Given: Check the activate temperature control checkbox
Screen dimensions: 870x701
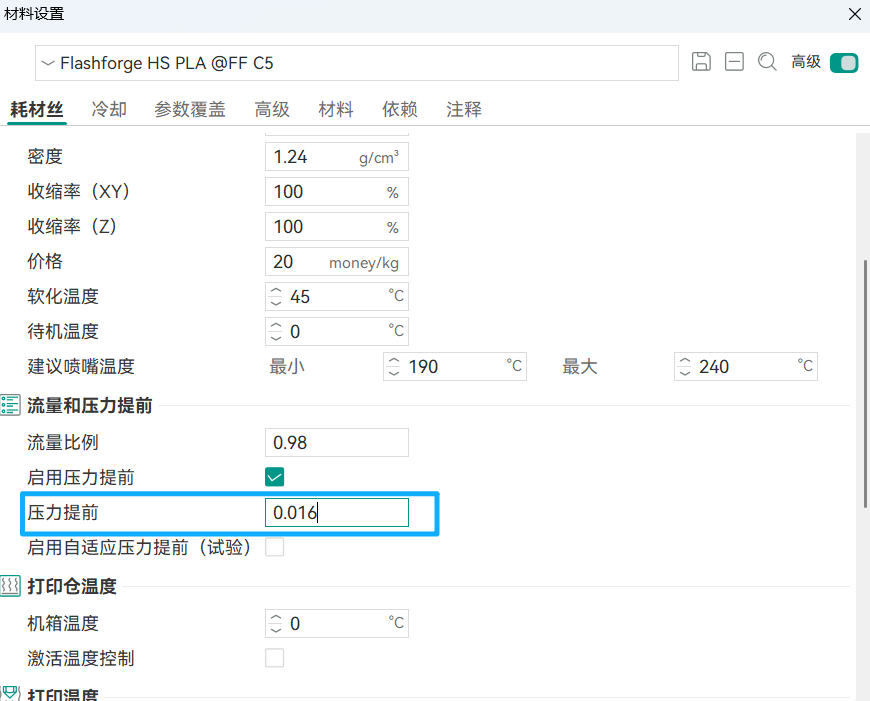Looking at the screenshot, I should pyautogui.click(x=274, y=658).
